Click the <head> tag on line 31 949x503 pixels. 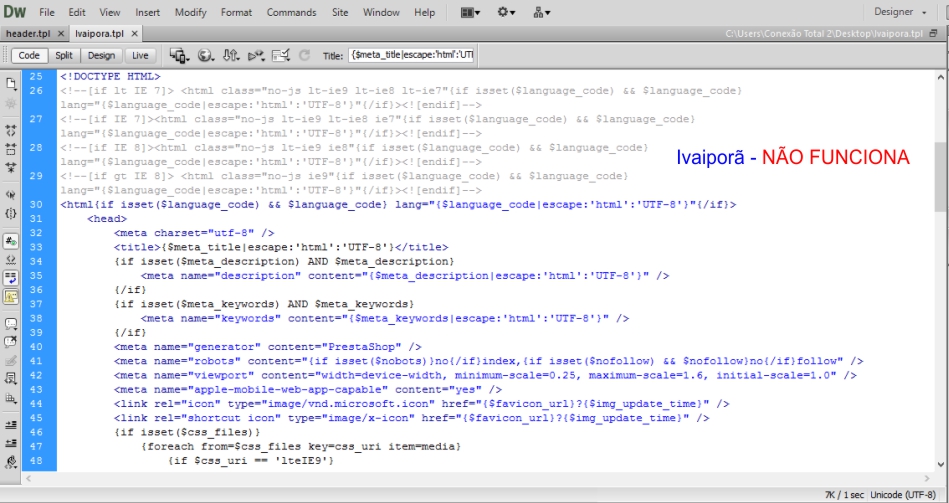click(x=107, y=219)
